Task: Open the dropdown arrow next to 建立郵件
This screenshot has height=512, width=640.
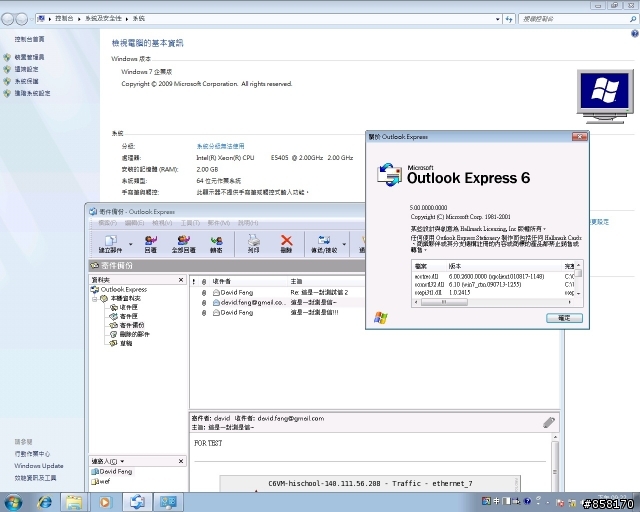Action: click(131, 244)
